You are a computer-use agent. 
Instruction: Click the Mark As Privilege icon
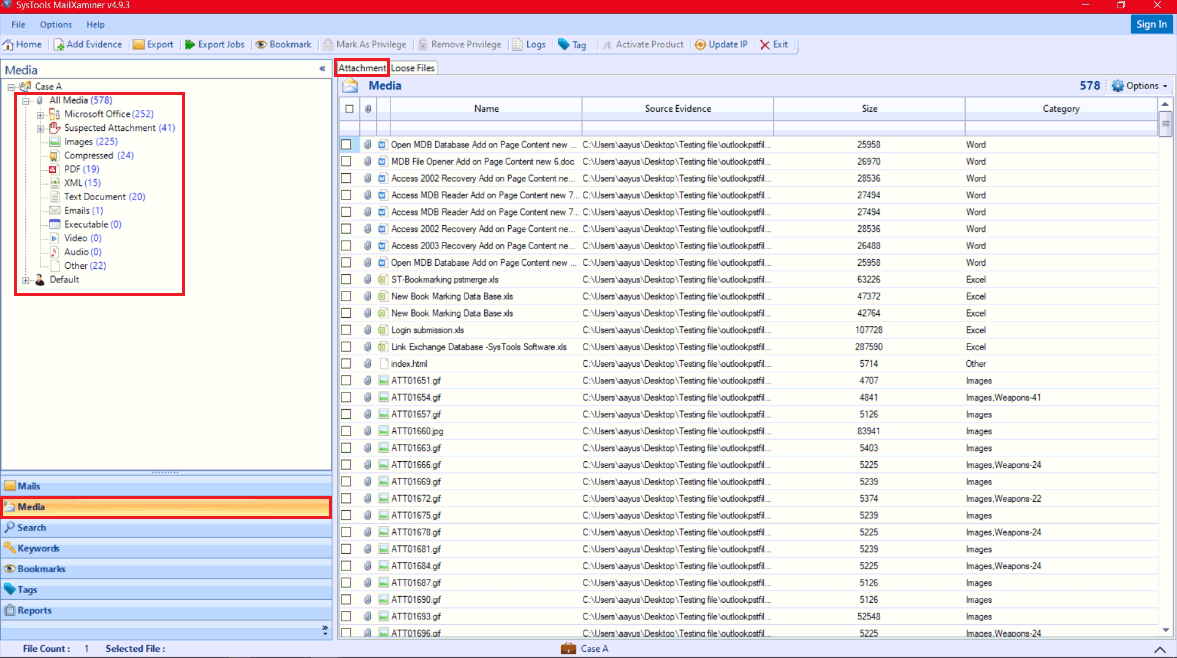point(328,45)
